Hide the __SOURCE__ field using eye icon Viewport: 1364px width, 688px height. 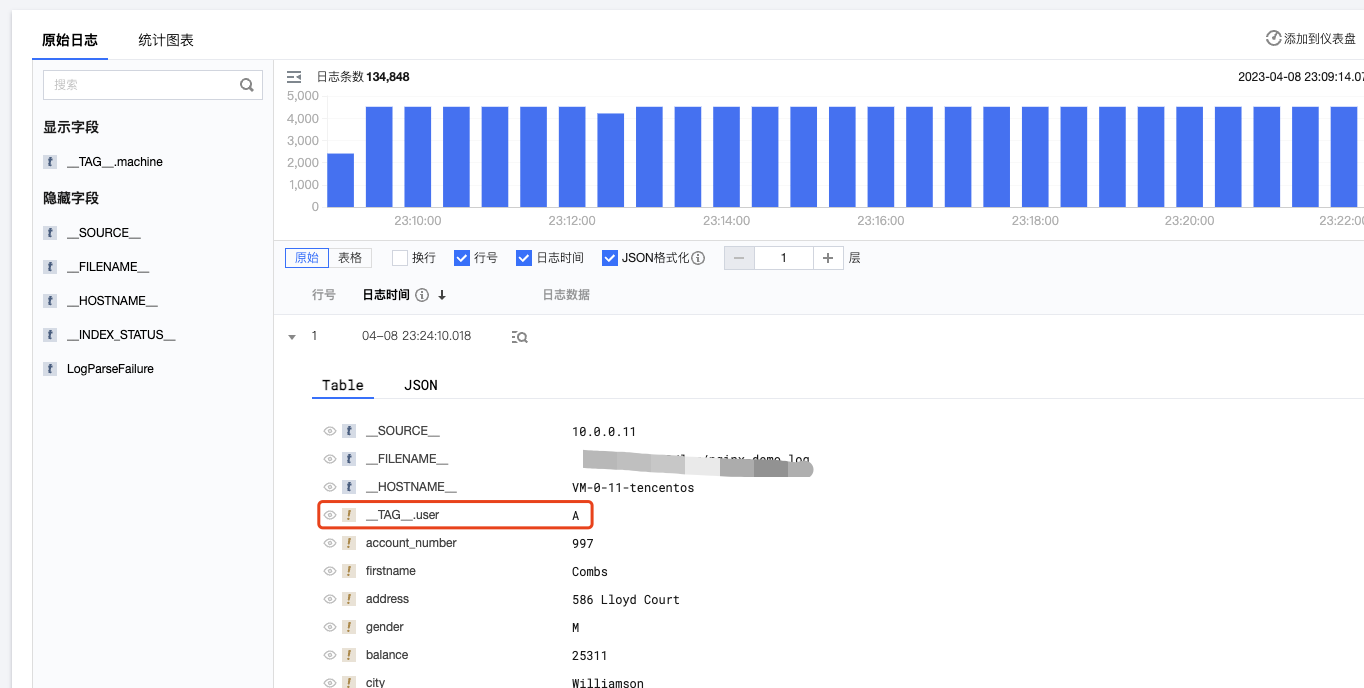(329, 431)
